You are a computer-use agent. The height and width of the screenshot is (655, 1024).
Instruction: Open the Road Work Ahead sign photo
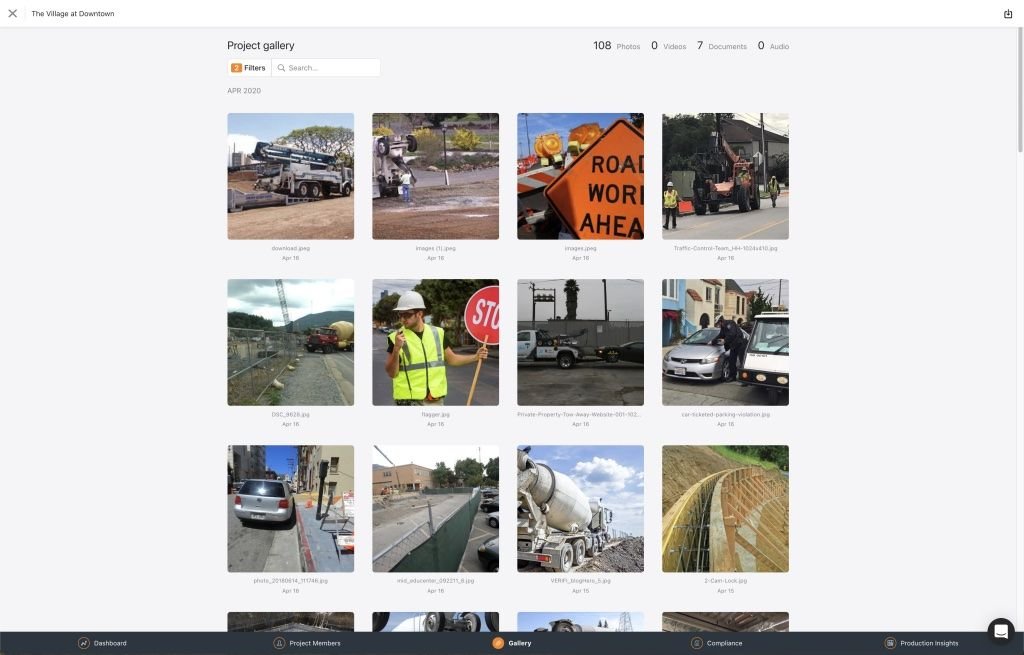pyautogui.click(x=581, y=176)
